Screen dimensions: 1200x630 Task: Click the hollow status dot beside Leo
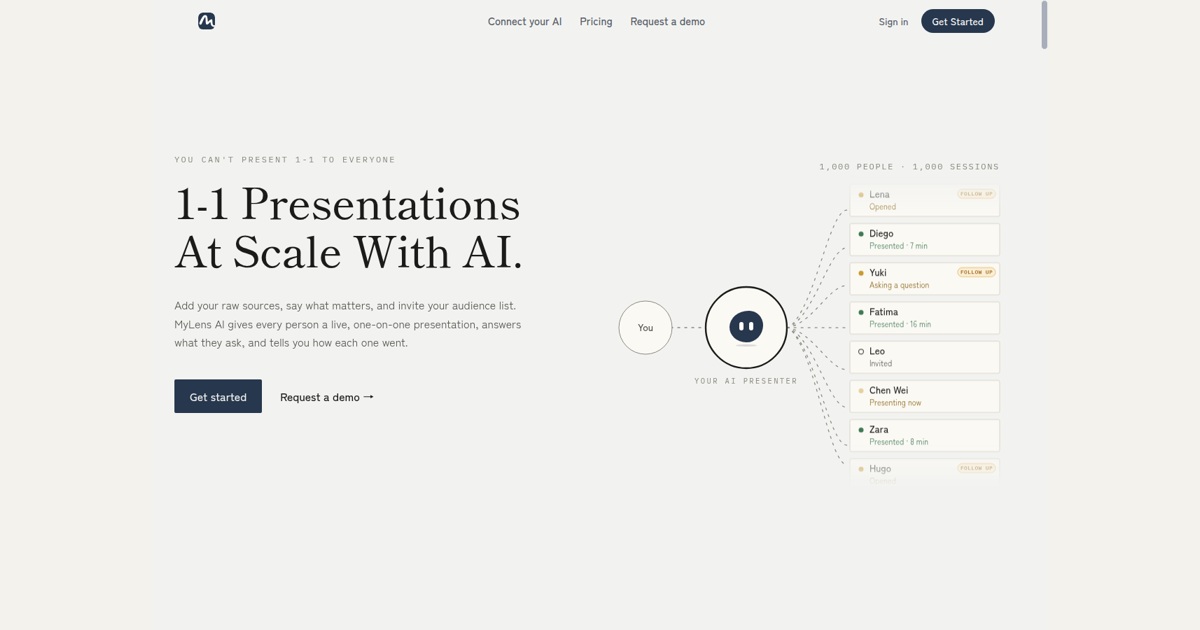pos(861,351)
